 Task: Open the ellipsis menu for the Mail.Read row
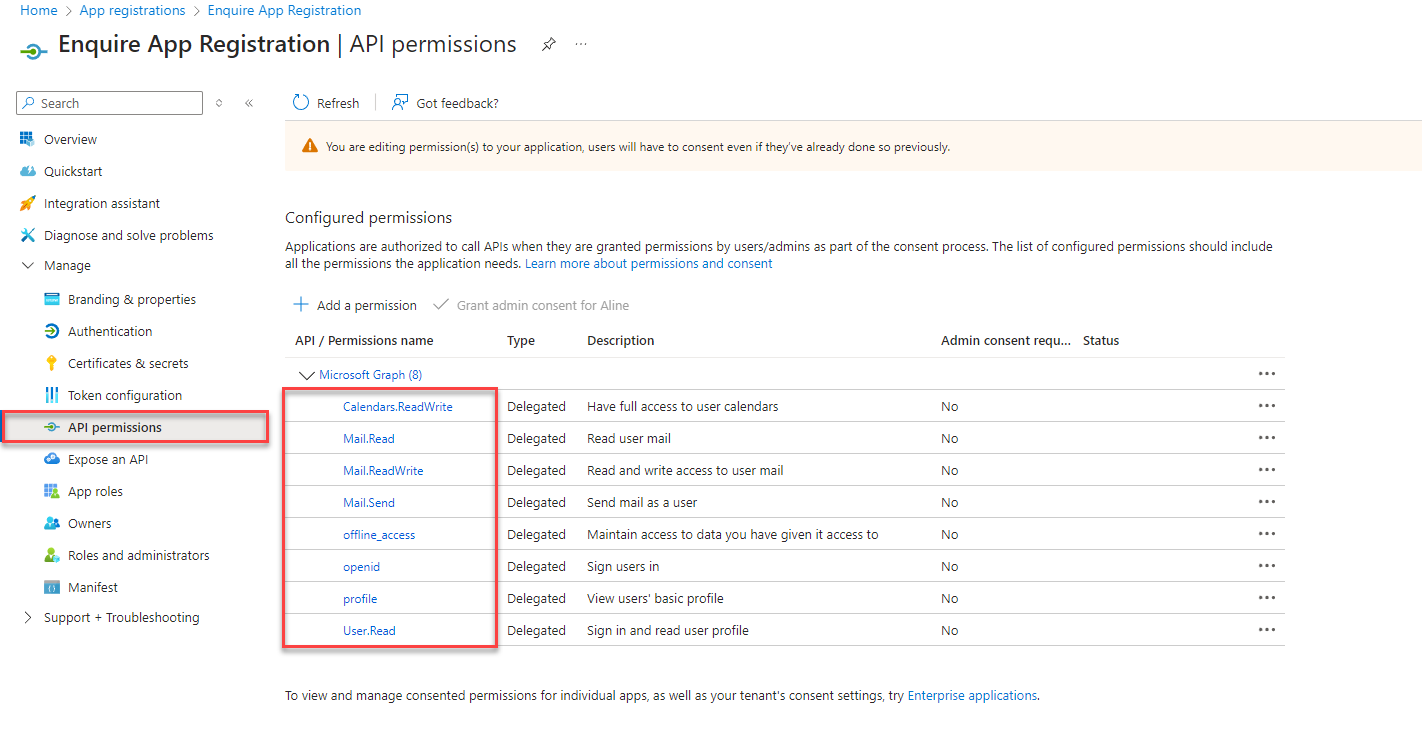click(x=1267, y=438)
